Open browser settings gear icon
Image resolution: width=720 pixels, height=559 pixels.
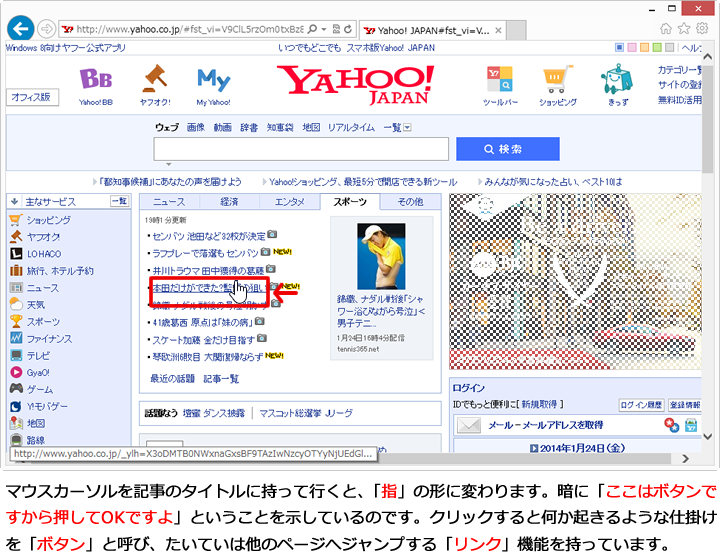pos(702,28)
